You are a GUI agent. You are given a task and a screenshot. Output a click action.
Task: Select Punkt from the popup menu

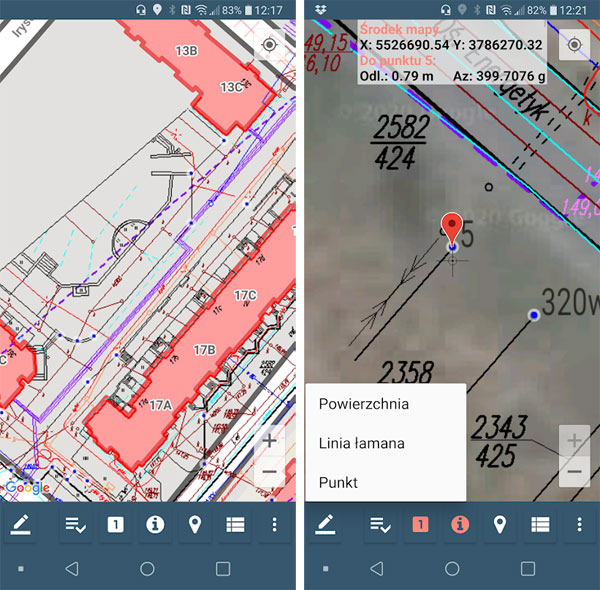386,482
